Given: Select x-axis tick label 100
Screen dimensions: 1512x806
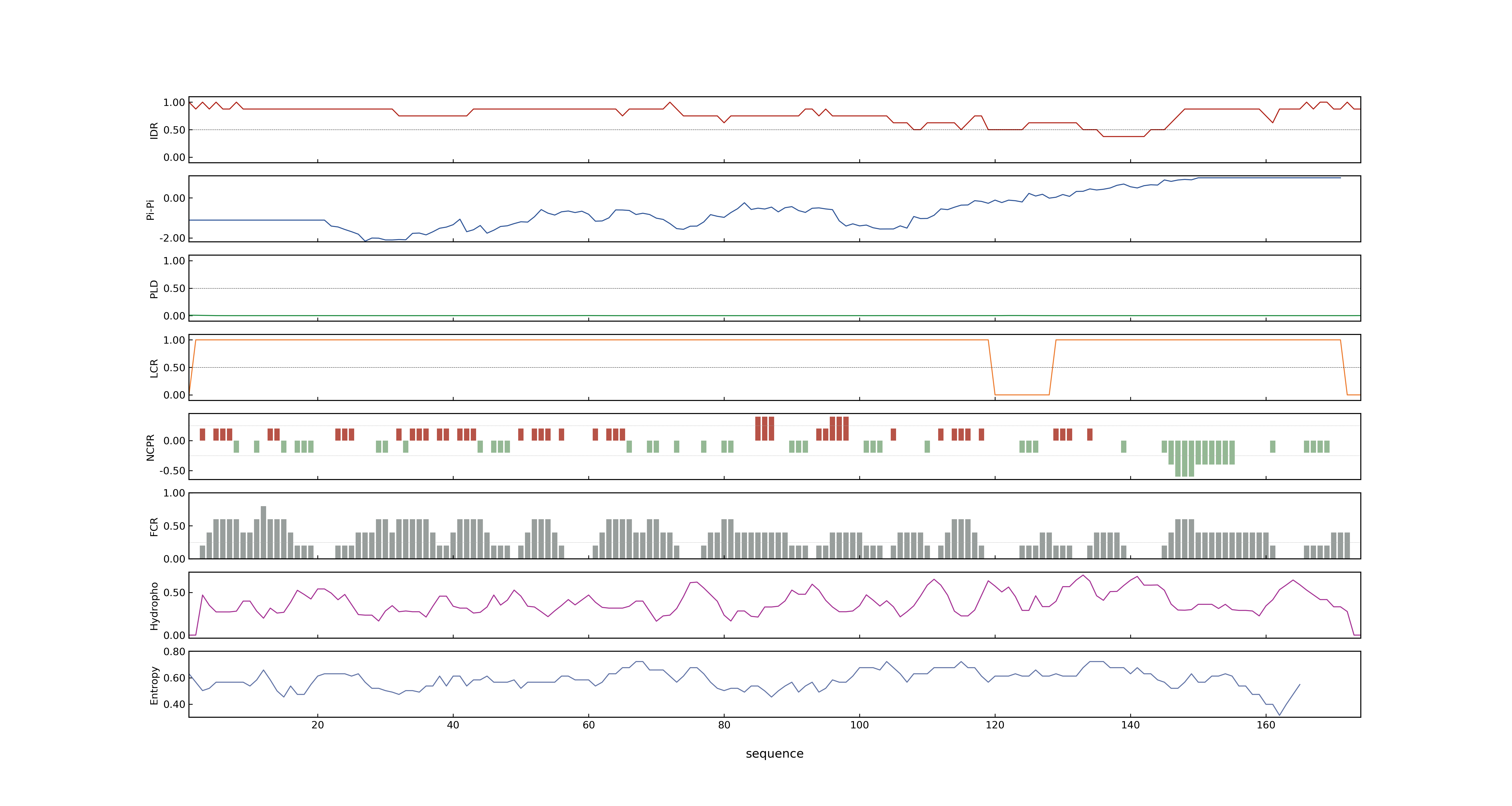Looking at the screenshot, I should click(x=859, y=725).
